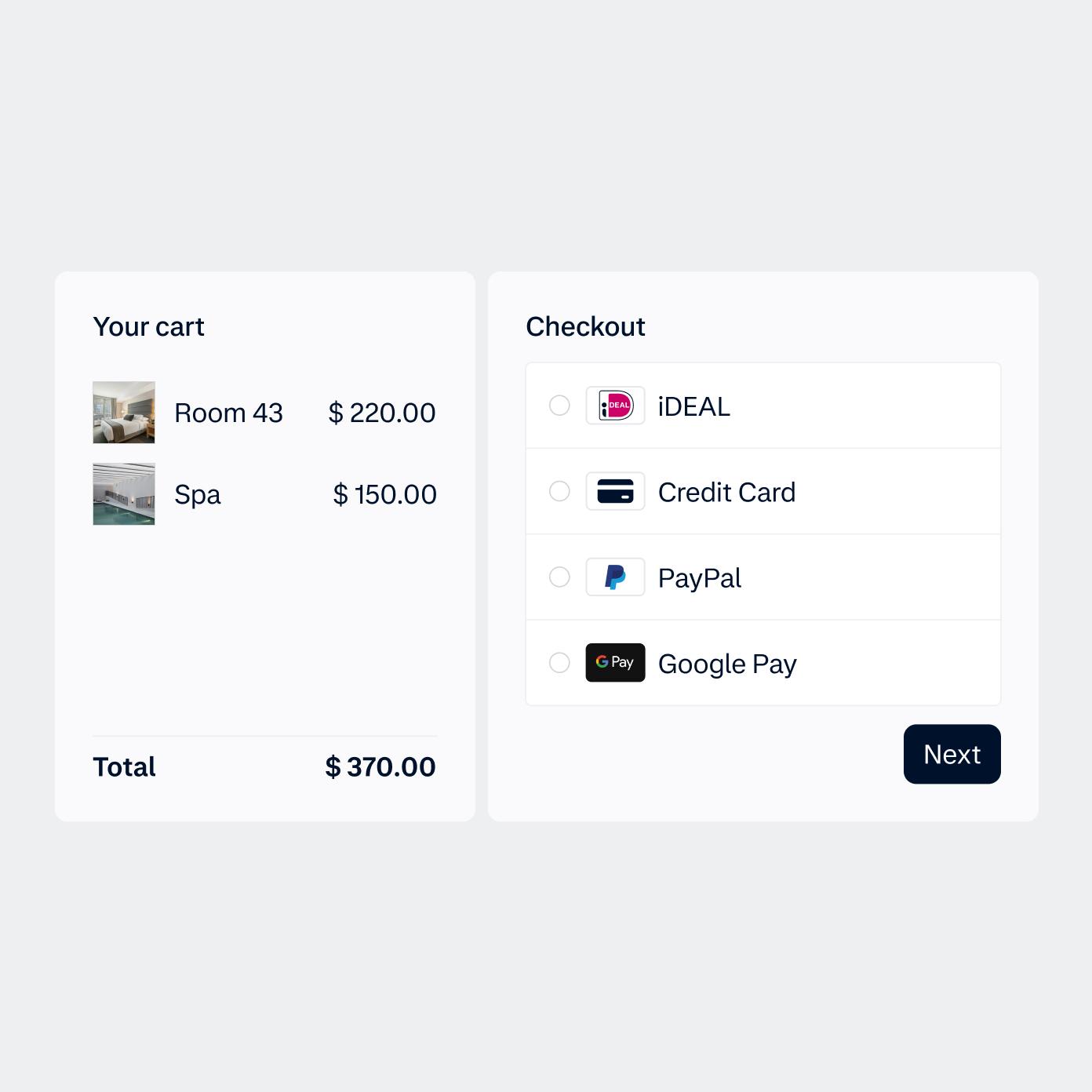Click the Checkout panel title

586,326
